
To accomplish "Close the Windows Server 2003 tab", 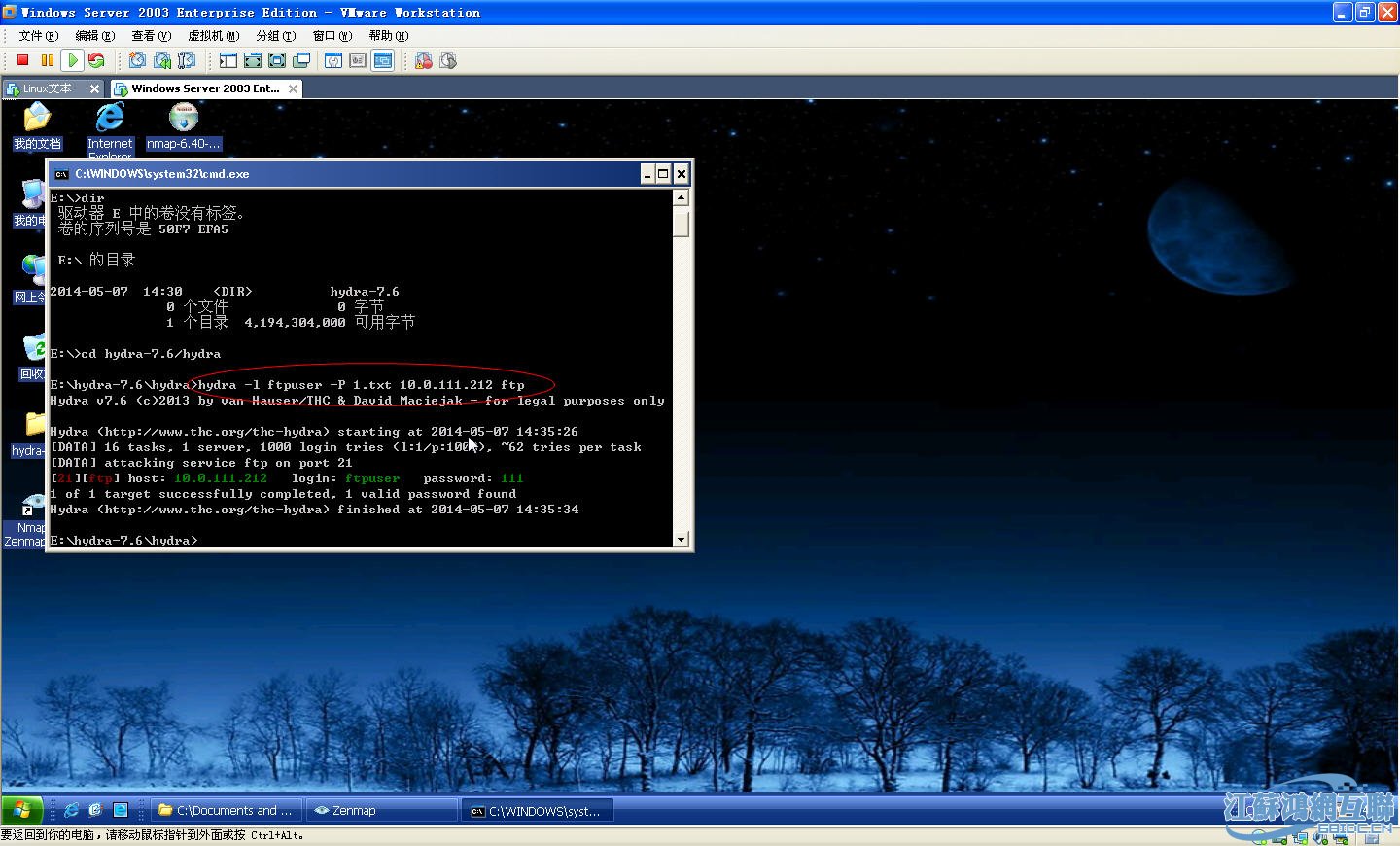I will (x=293, y=88).
